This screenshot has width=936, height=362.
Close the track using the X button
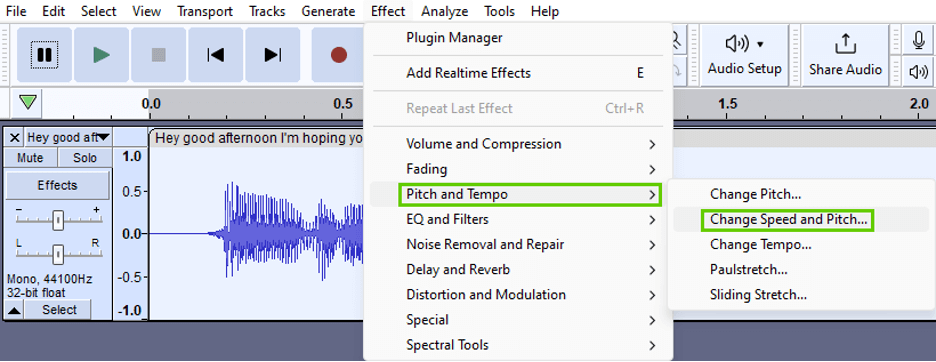15,138
